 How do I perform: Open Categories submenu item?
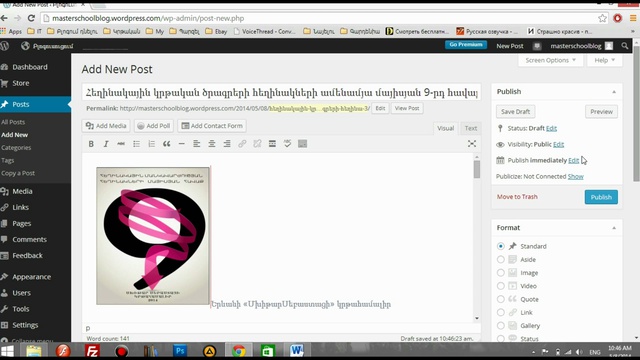pyautogui.click(x=16, y=148)
